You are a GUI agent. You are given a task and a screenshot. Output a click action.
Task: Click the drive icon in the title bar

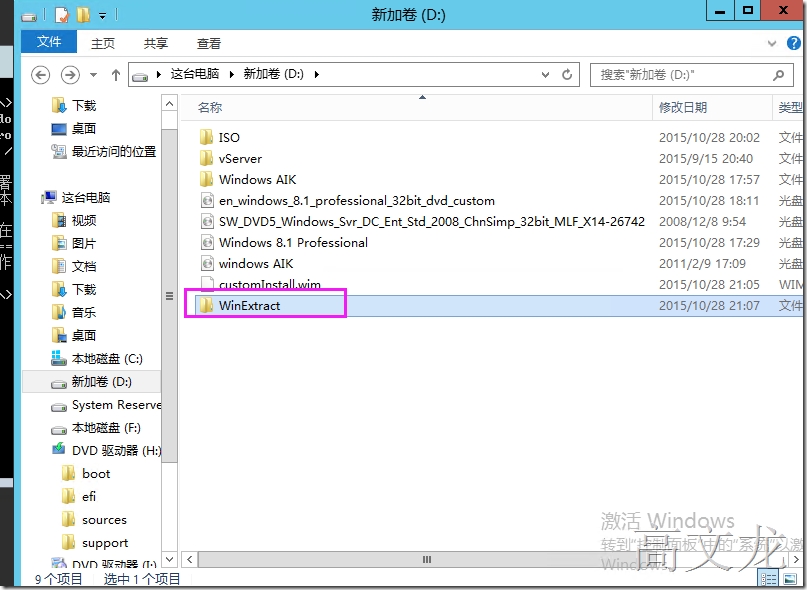point(29,16)
